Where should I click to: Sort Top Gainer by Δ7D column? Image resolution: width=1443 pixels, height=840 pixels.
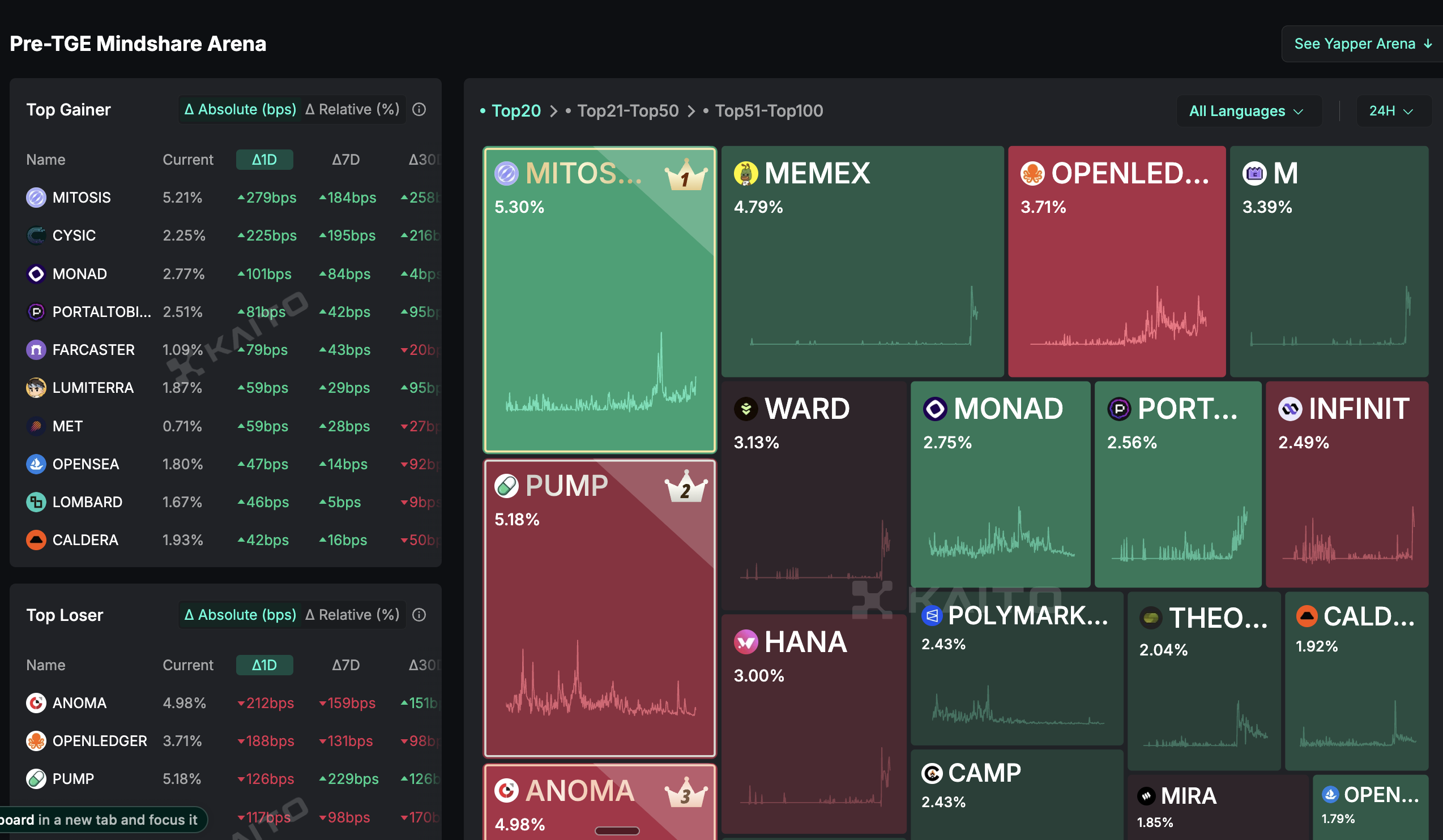[346, 160]
